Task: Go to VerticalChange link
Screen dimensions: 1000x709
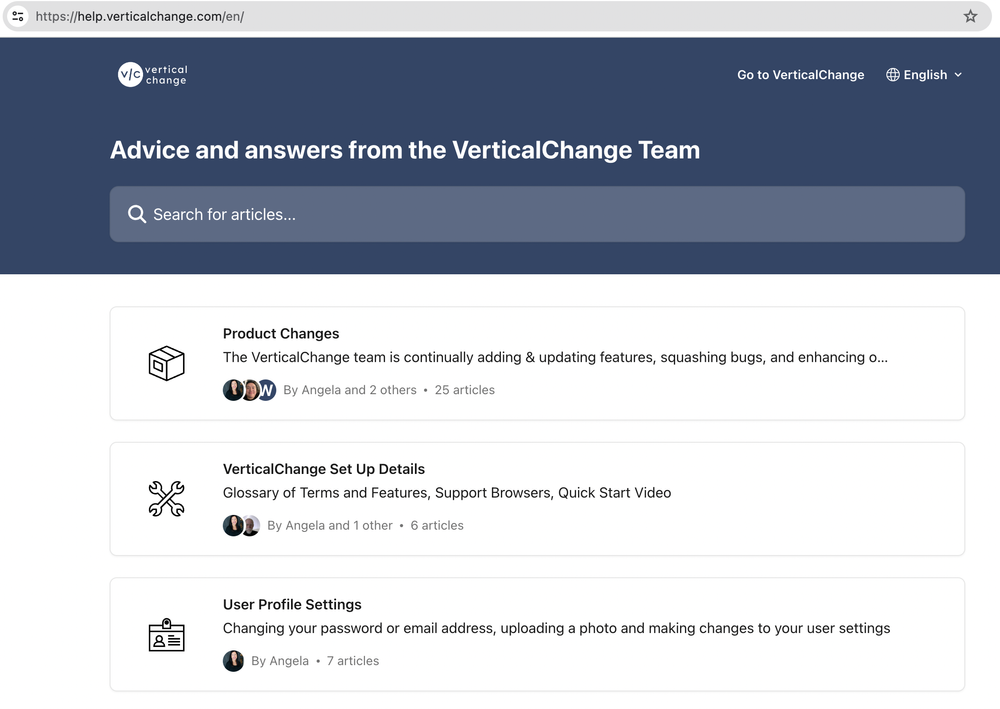Action: [x=800, y=75]
